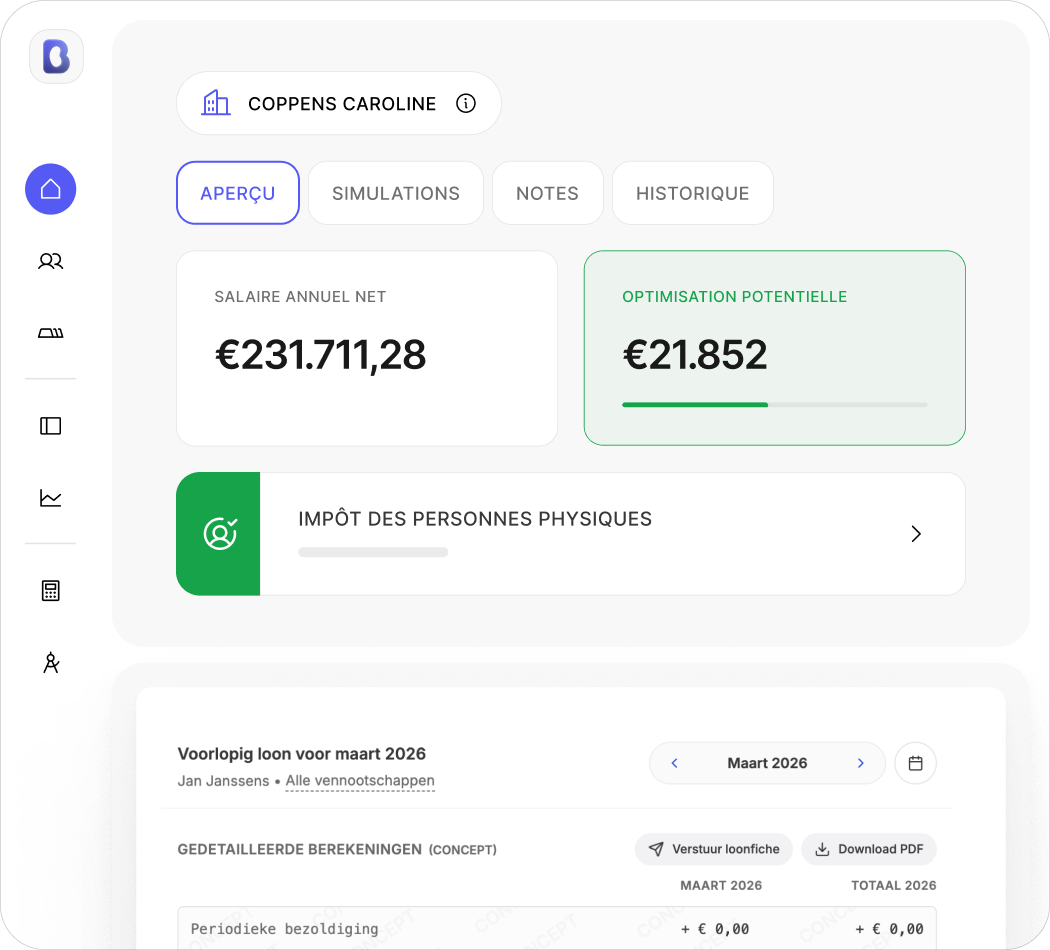Viewport: 1050px width, 950px height.
Task: Expand Impôt des personnes physiques chevron
Action: (x=916, y=534)
